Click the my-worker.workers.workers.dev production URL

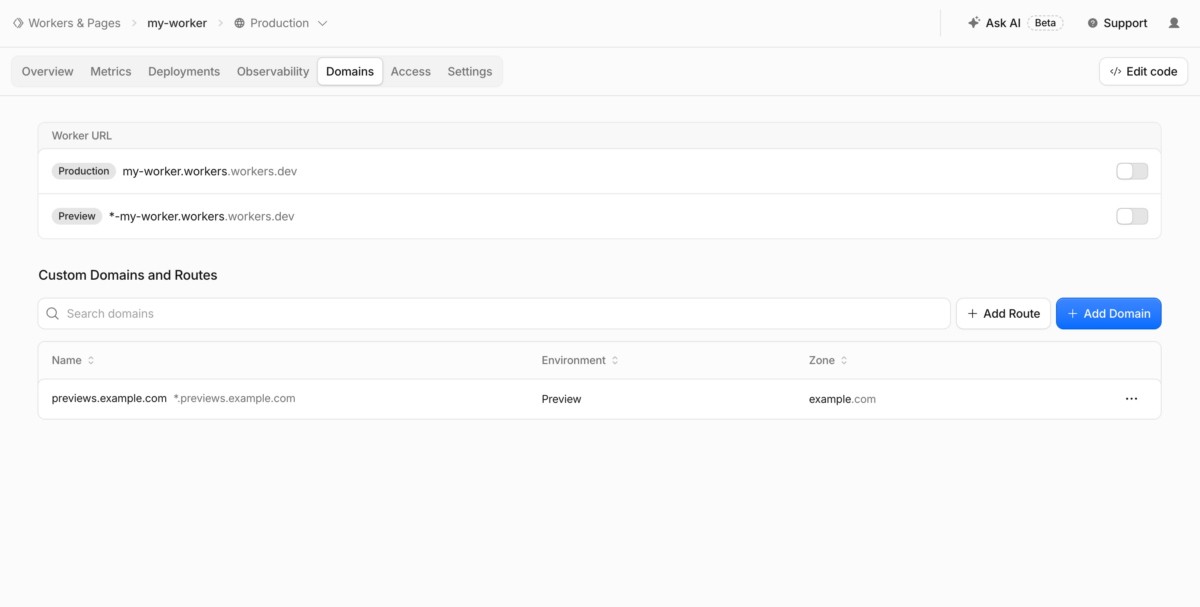(x=210, y=171)
